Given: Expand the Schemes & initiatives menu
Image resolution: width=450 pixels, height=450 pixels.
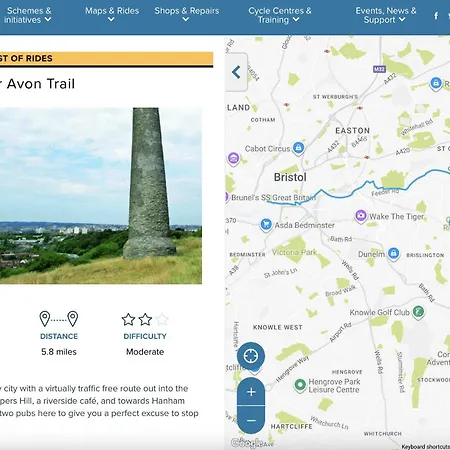Looking at the screenshot, I should [28, 15].
